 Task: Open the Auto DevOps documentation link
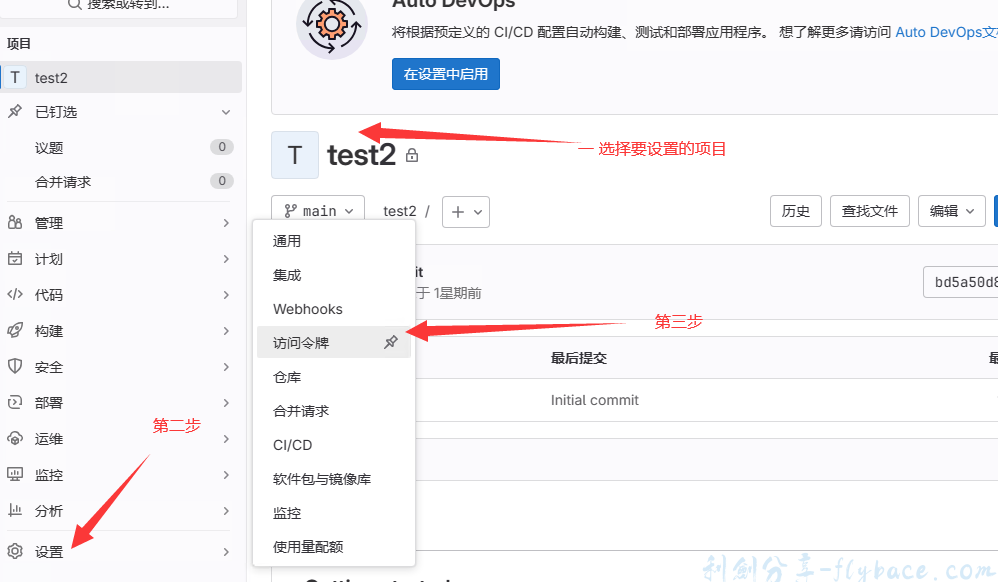coord(946,32)
